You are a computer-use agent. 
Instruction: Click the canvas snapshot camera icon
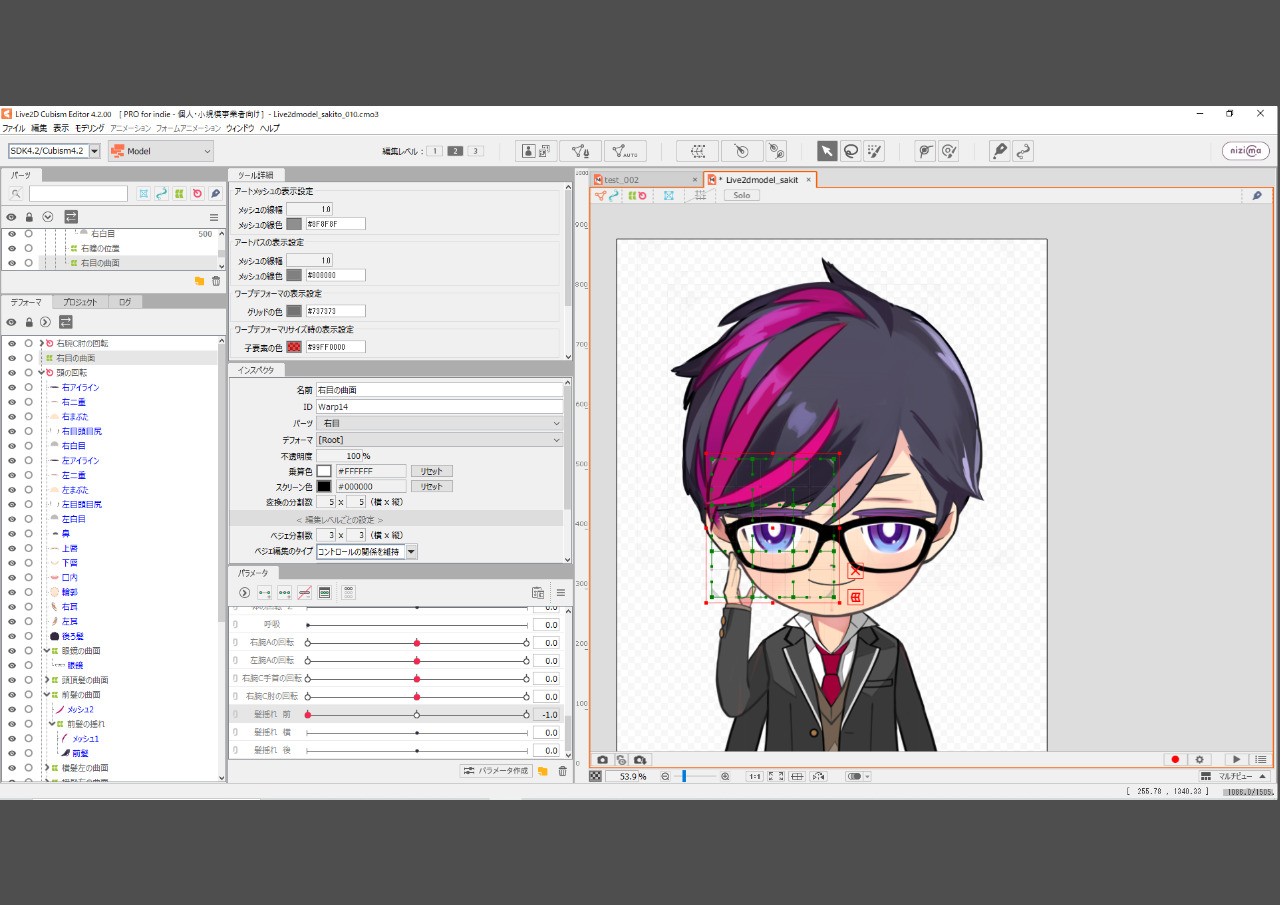point(603,760)
